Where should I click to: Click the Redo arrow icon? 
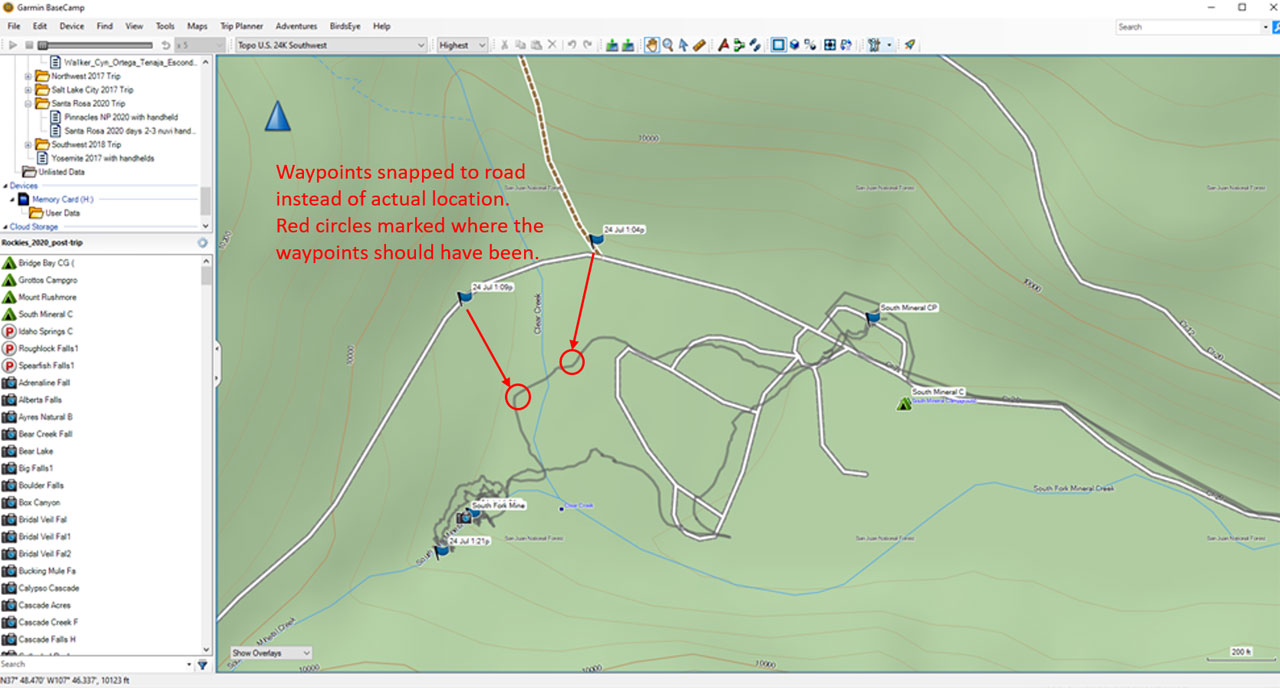(588, 45)
